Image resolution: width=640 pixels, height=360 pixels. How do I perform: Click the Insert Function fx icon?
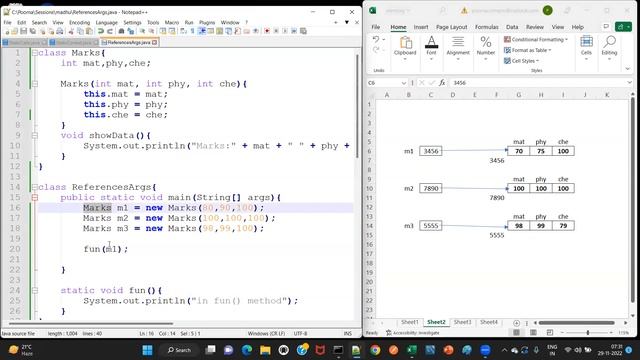tap(442, 83)
